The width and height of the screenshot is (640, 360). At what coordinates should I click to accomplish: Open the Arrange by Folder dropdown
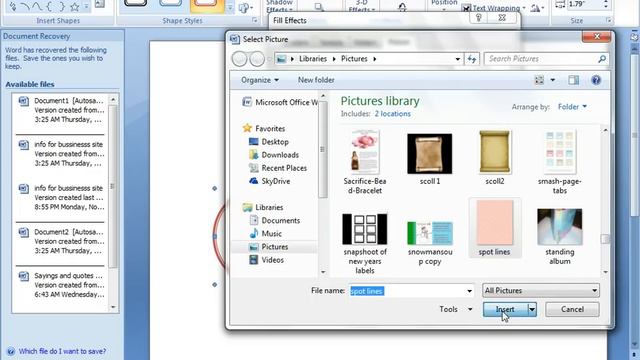(x=572, y=107)
